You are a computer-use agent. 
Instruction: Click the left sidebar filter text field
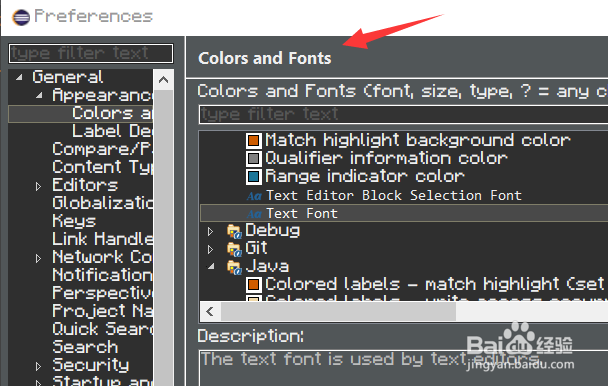[91, 53]
